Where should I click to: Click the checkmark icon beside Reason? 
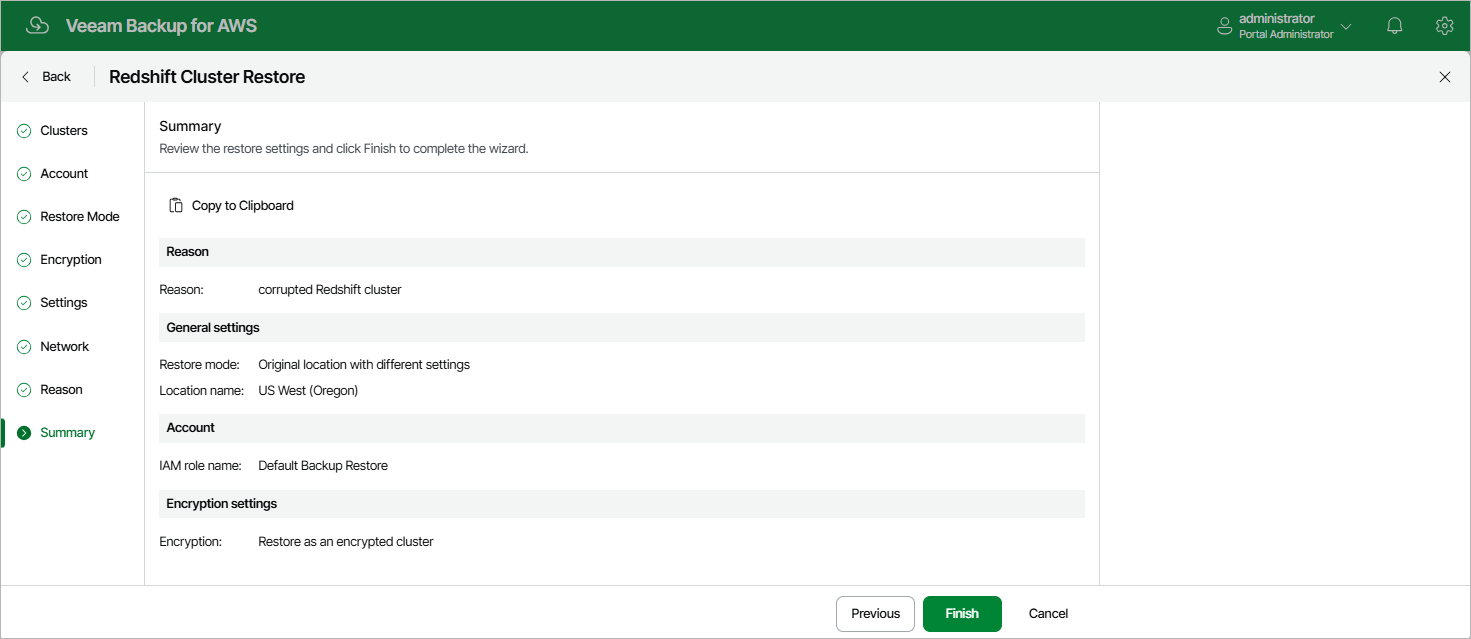24,390
